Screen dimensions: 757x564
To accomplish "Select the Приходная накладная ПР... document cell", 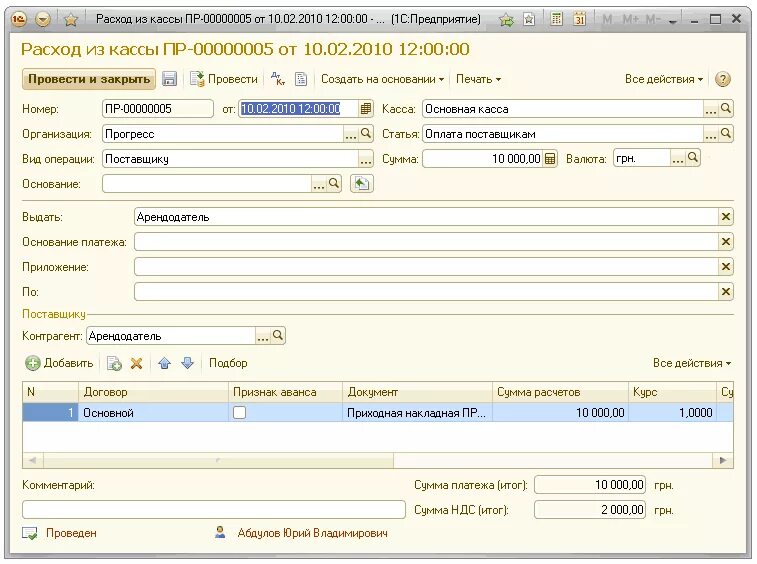I will [x=418, y=413].
